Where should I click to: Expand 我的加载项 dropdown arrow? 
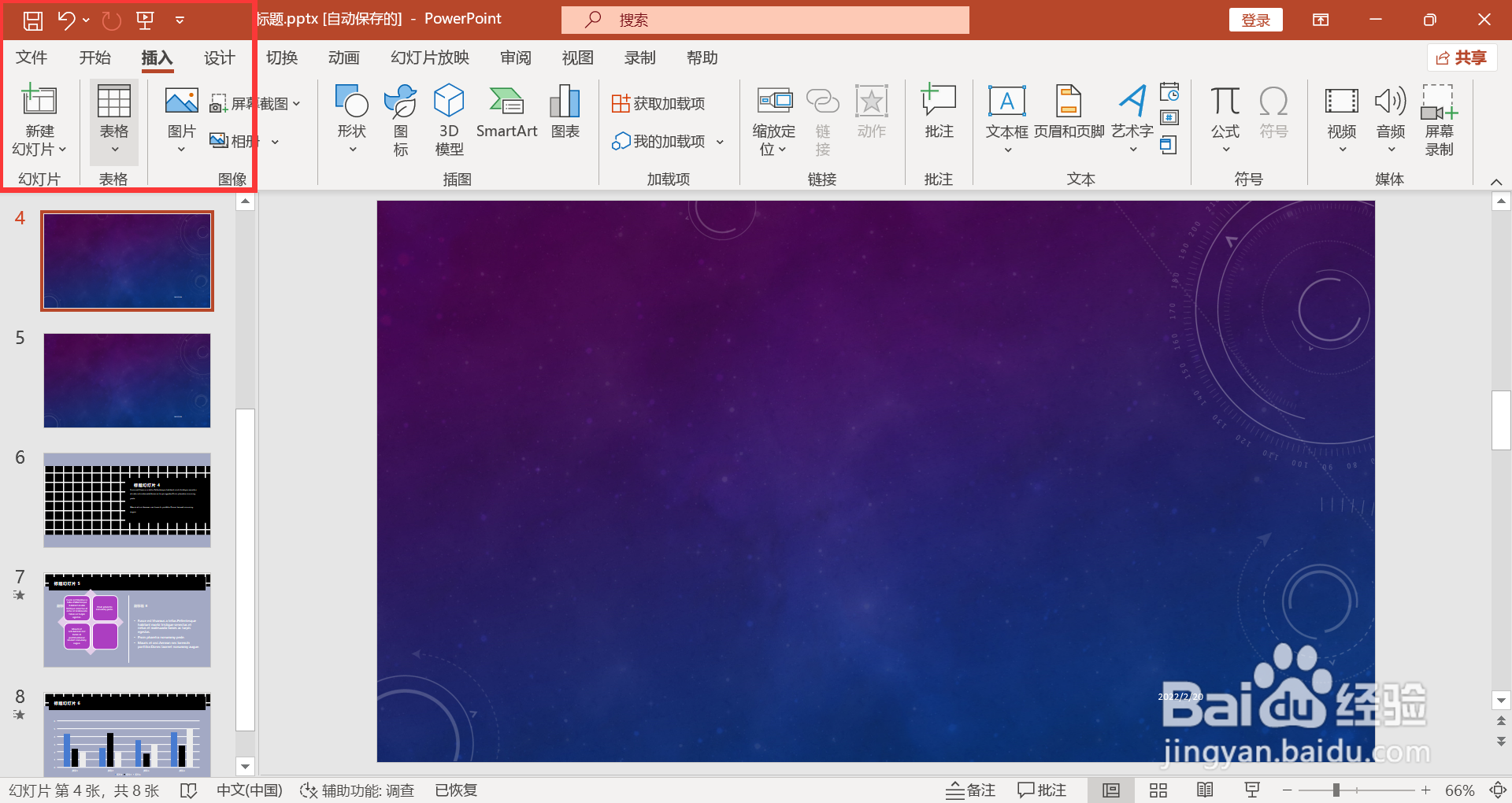(720, 142)
